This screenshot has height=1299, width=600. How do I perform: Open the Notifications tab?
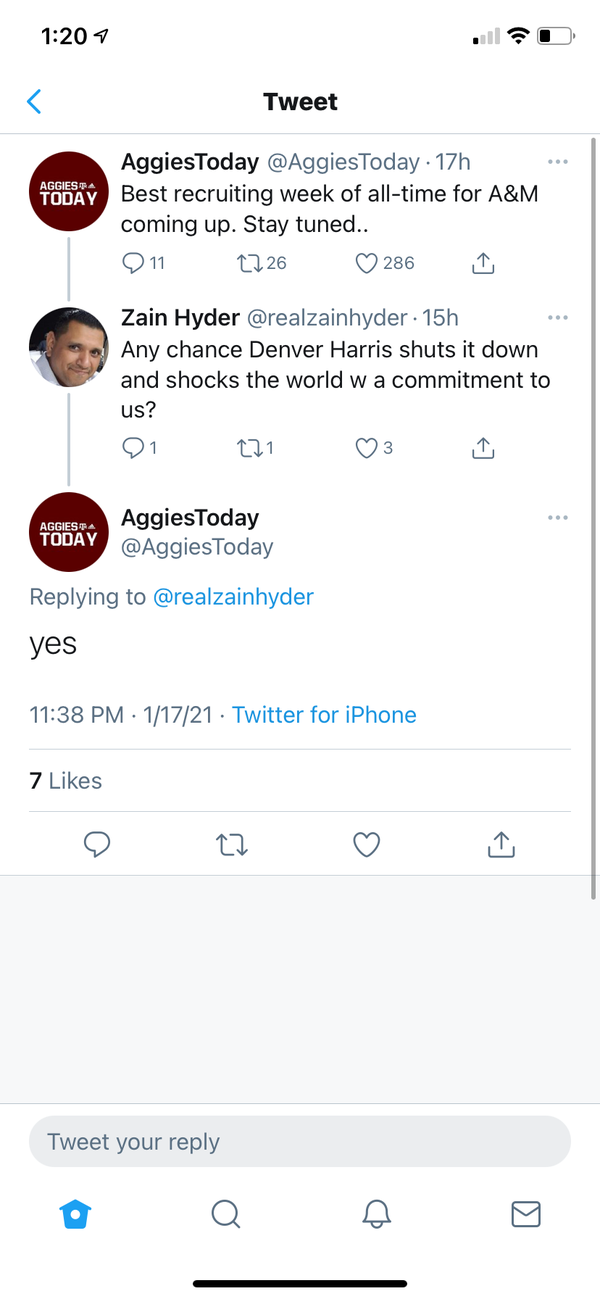click(x=376, y=1214)
